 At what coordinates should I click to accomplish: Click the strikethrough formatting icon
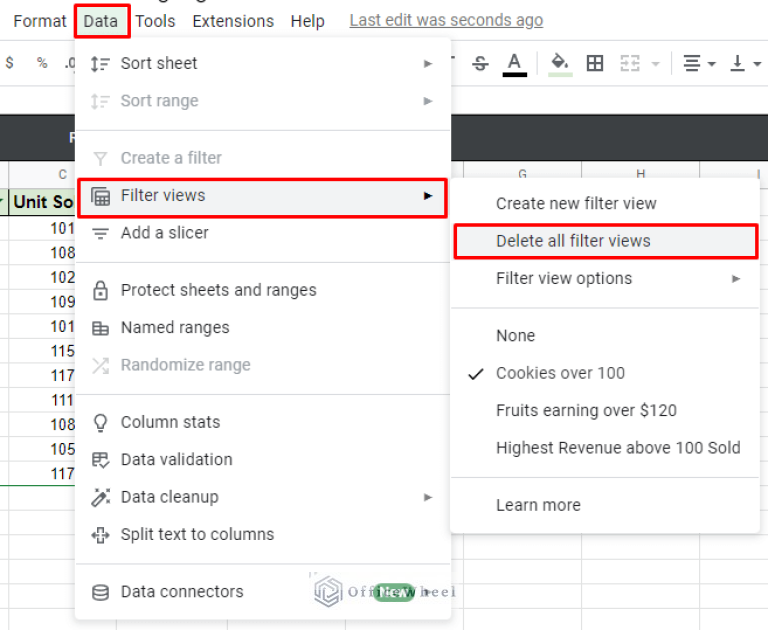click(x=480, y=63)
